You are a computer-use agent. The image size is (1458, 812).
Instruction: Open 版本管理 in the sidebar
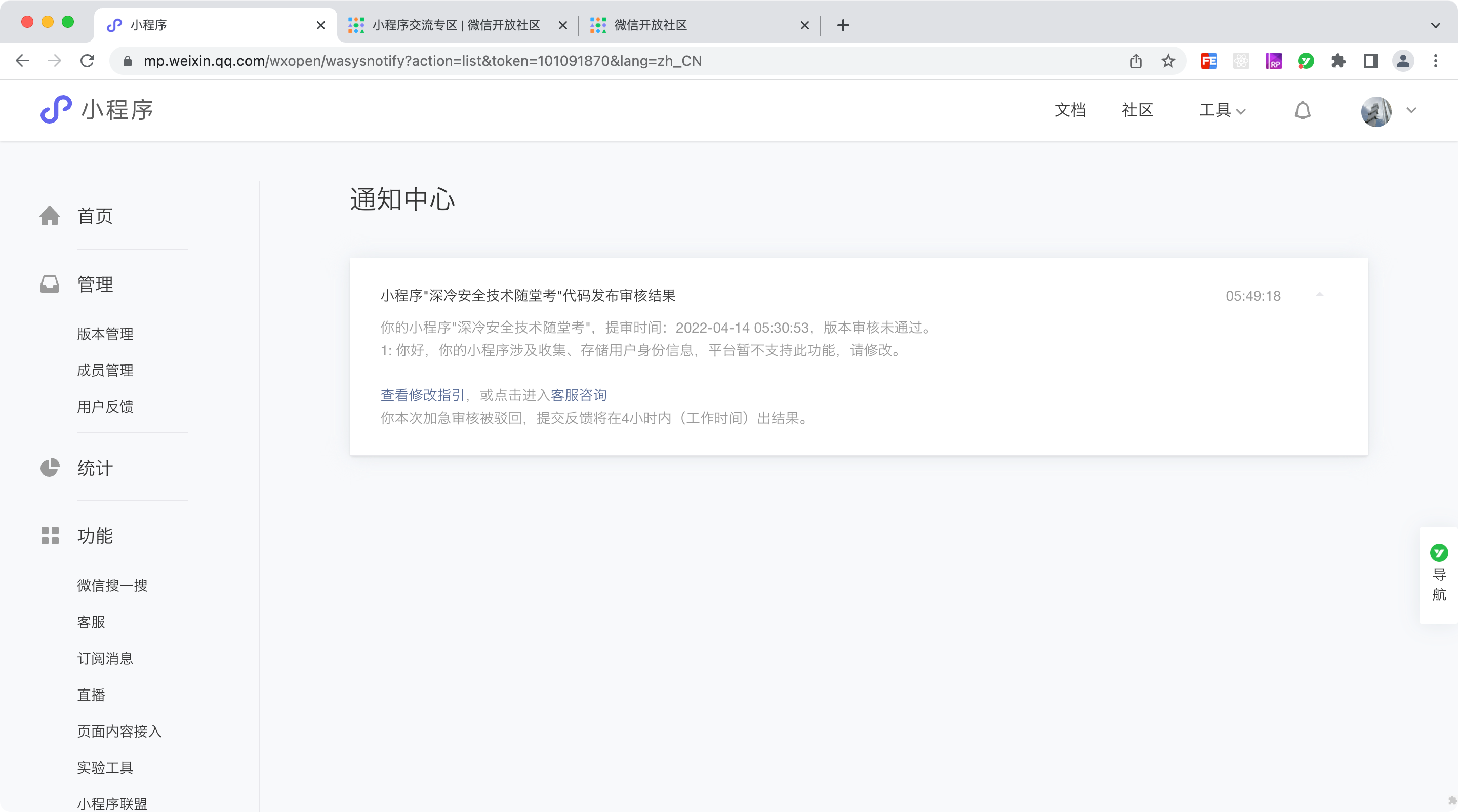[x=105, y=334]
